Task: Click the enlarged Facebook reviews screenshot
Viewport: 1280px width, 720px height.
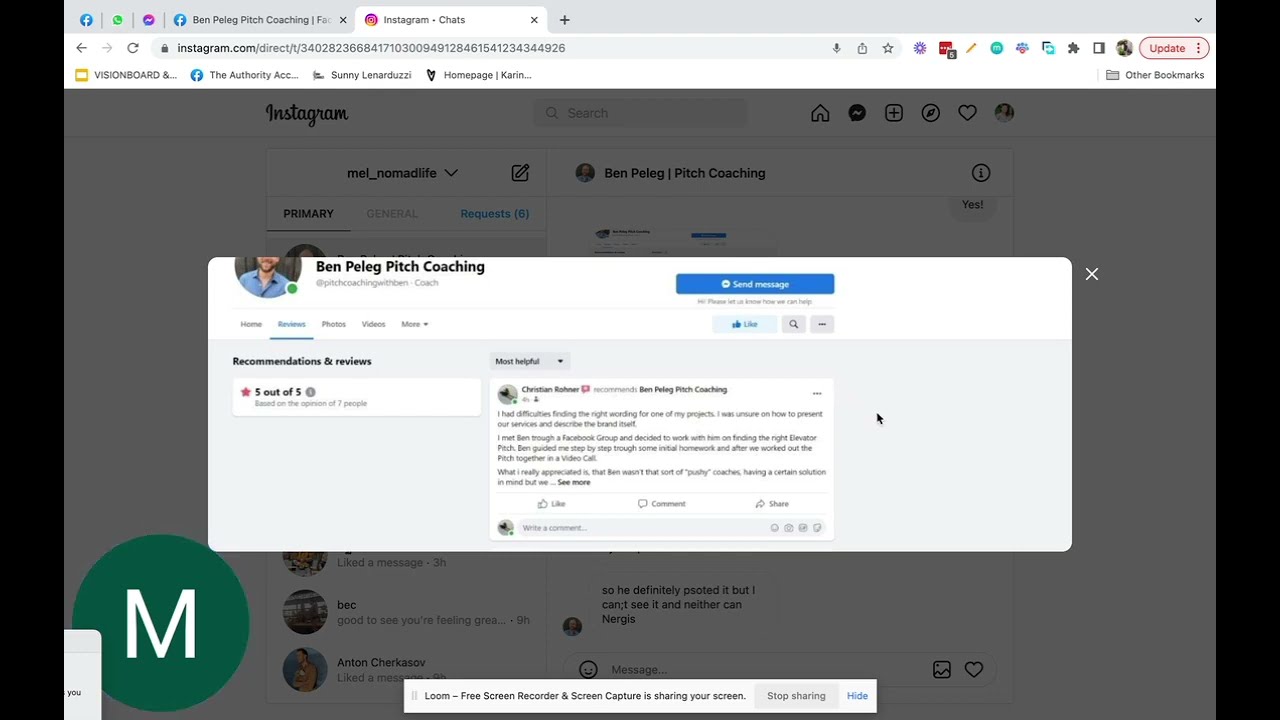Action: point(640,404)
